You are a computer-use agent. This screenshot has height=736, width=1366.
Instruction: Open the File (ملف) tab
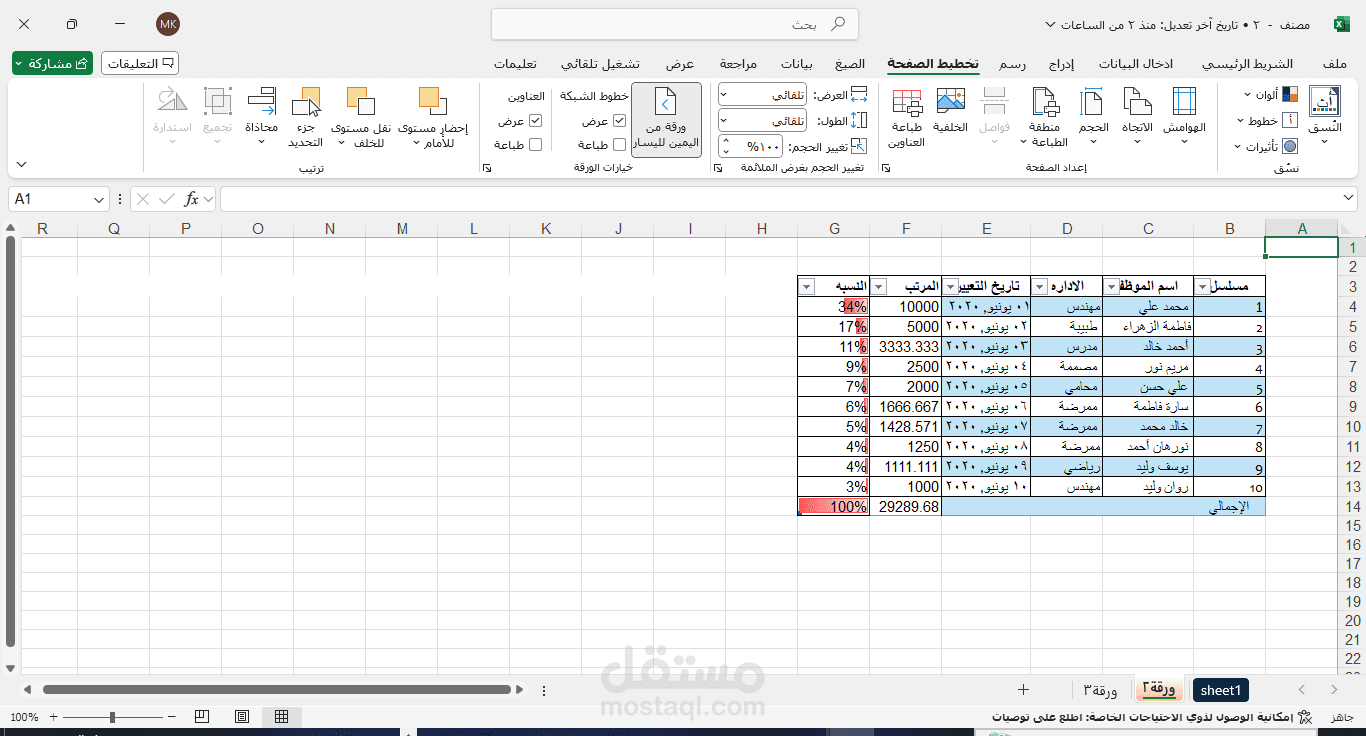(x=1335, y=64)
